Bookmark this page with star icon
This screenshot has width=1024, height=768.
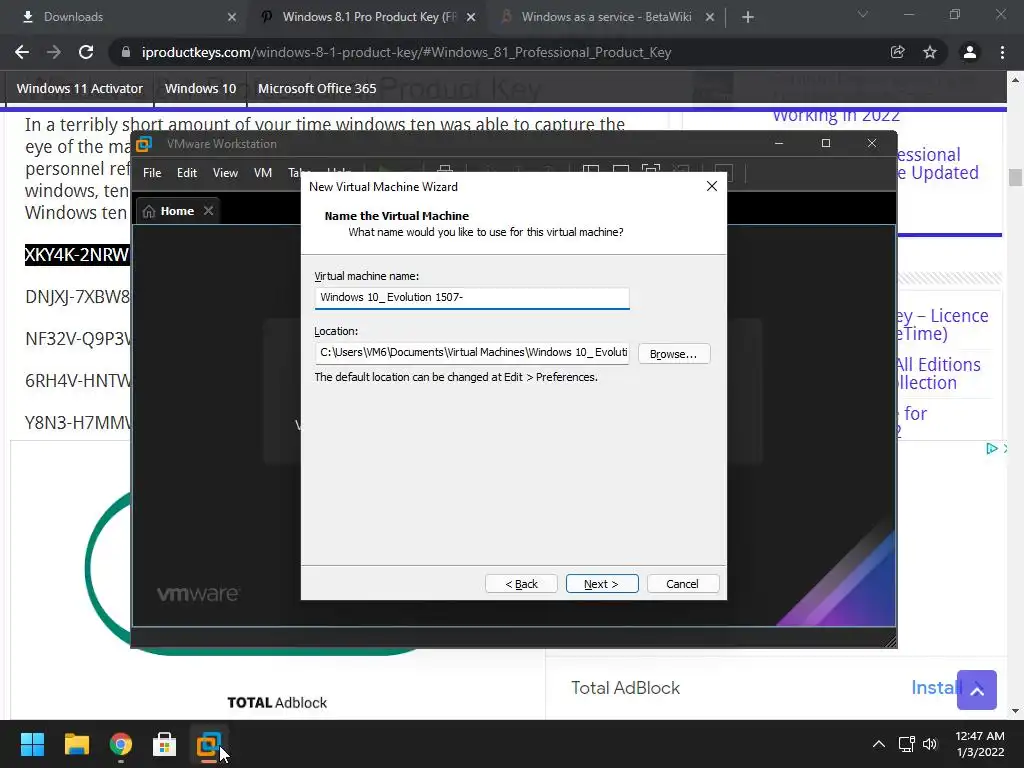(x=930, y=52)
